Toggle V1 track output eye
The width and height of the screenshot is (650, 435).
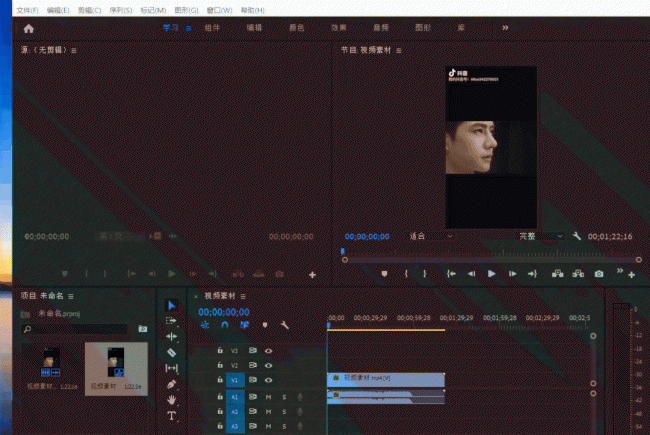(x=269, y=380)
